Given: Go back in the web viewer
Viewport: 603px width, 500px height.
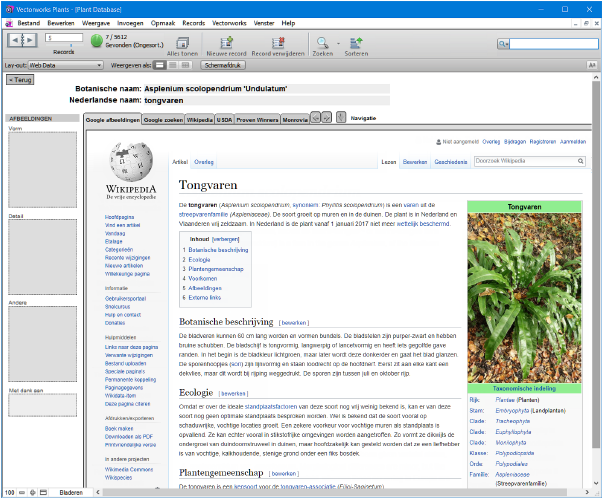Looking at the screenshot, I should [x=315, y=117].
